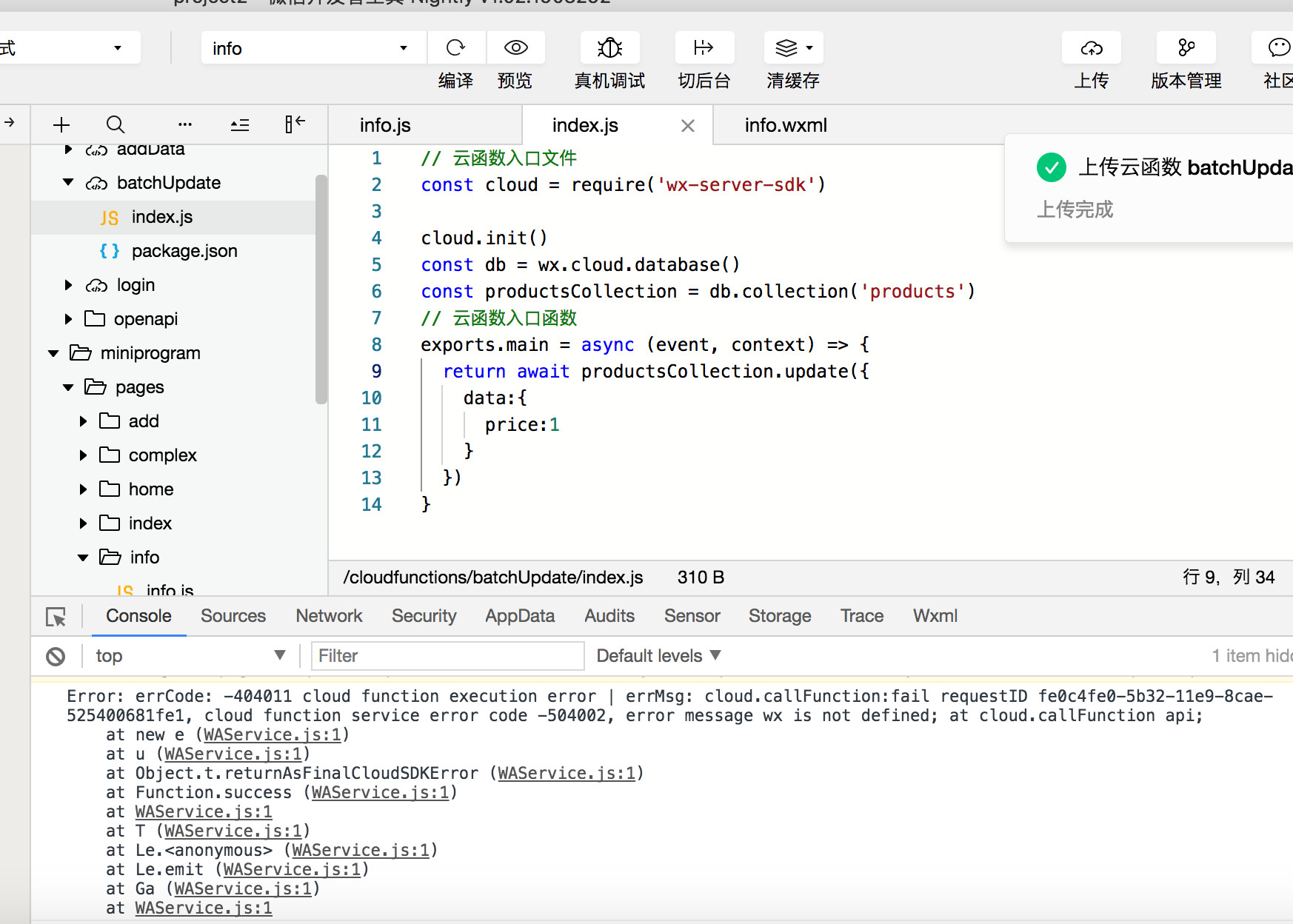Click the upload cloud icon

tap(1091, 48)
